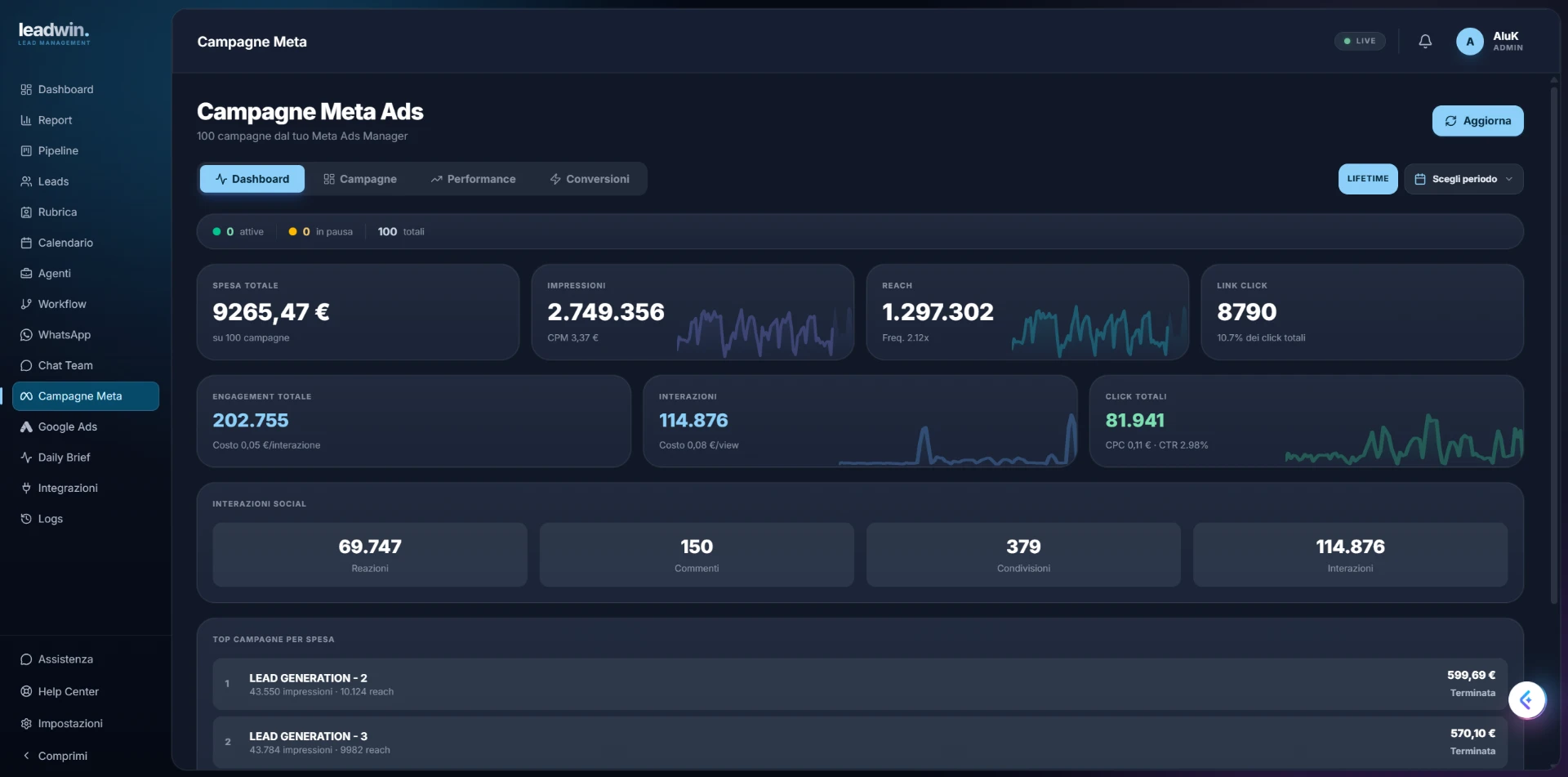Click the Spesa Totale 9265,47 € card
The height and width of the screenshot is (777, 1568).
click(x=358, y=312)
